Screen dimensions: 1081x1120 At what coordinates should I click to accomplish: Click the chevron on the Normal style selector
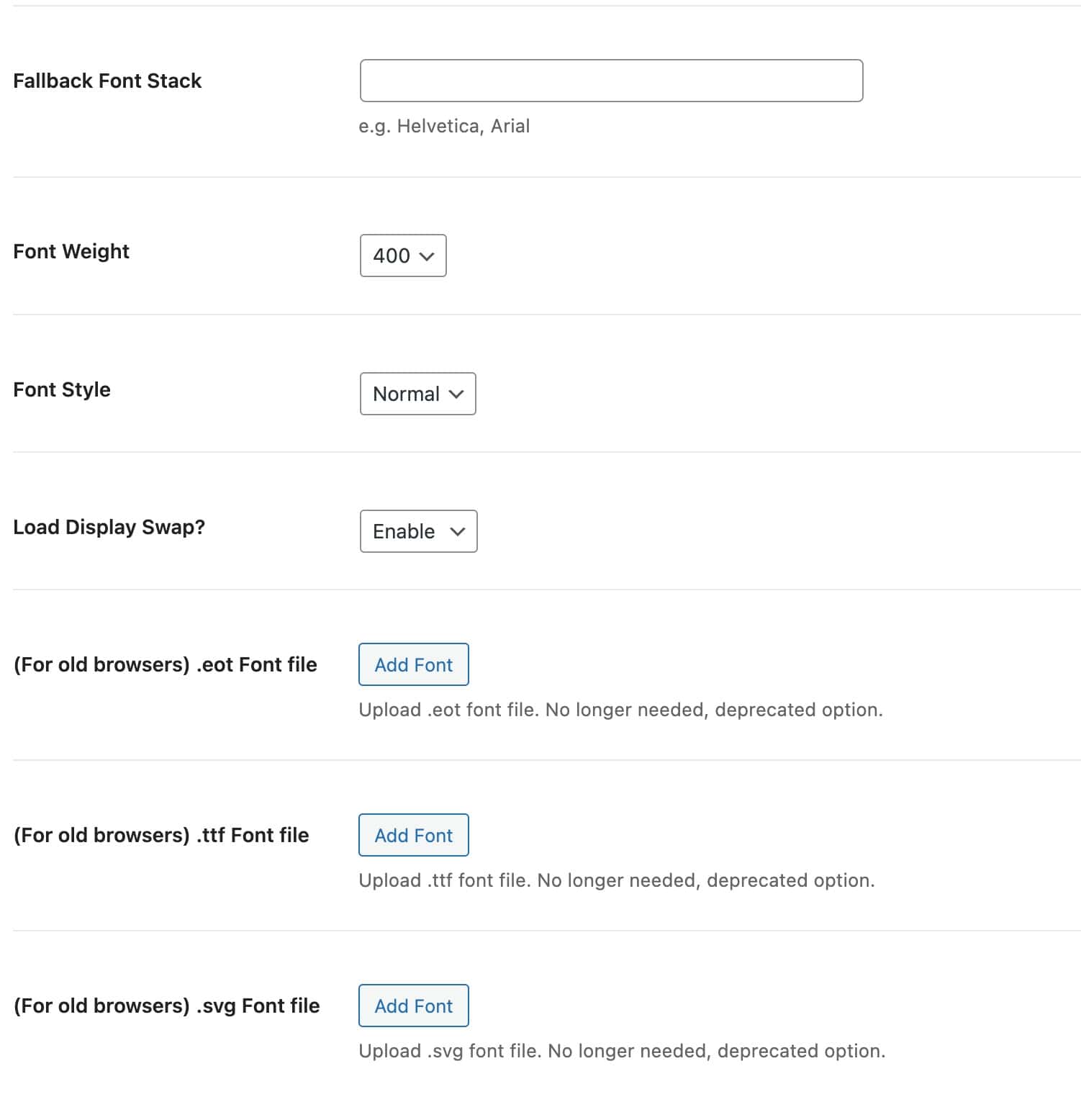pos(456,394)
